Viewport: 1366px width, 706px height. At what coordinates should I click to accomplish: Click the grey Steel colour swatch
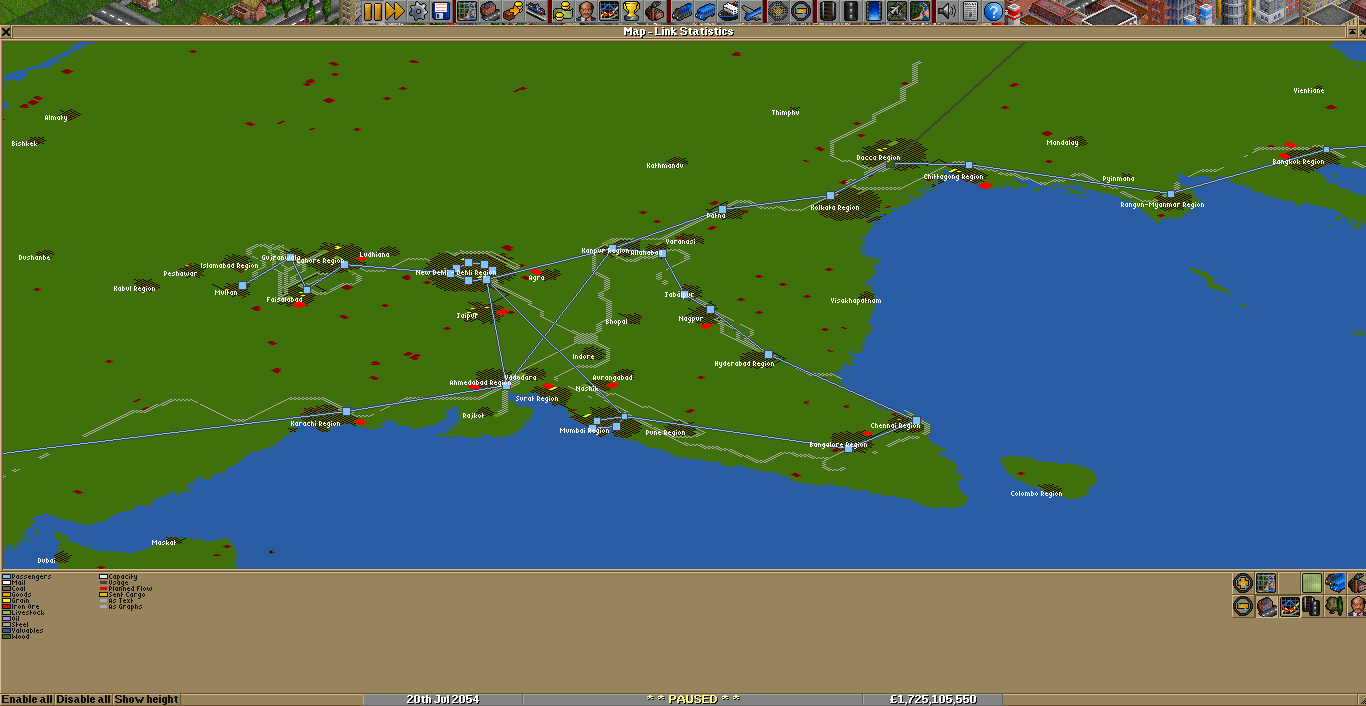pyautogui.click(x=6, y=625)
